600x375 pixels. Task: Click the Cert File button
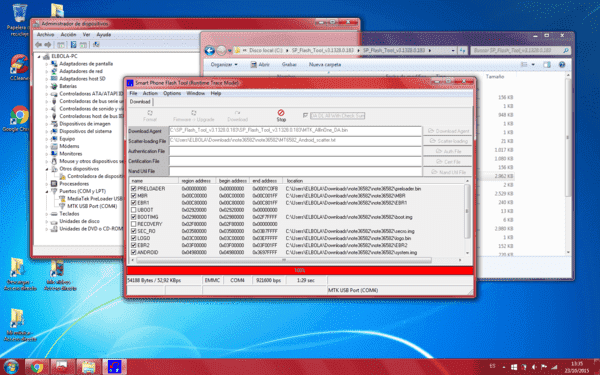(448, 162)
